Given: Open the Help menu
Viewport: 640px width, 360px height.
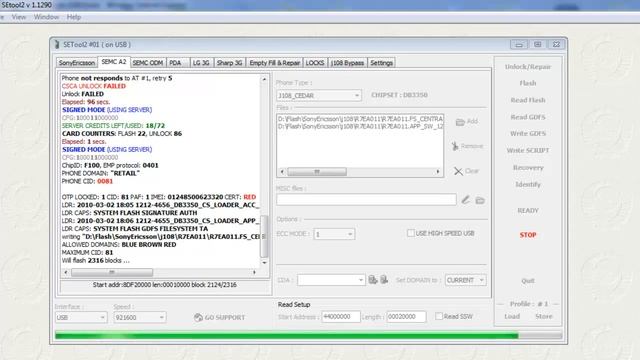Looking at the screenshot, I should point(74,17).
